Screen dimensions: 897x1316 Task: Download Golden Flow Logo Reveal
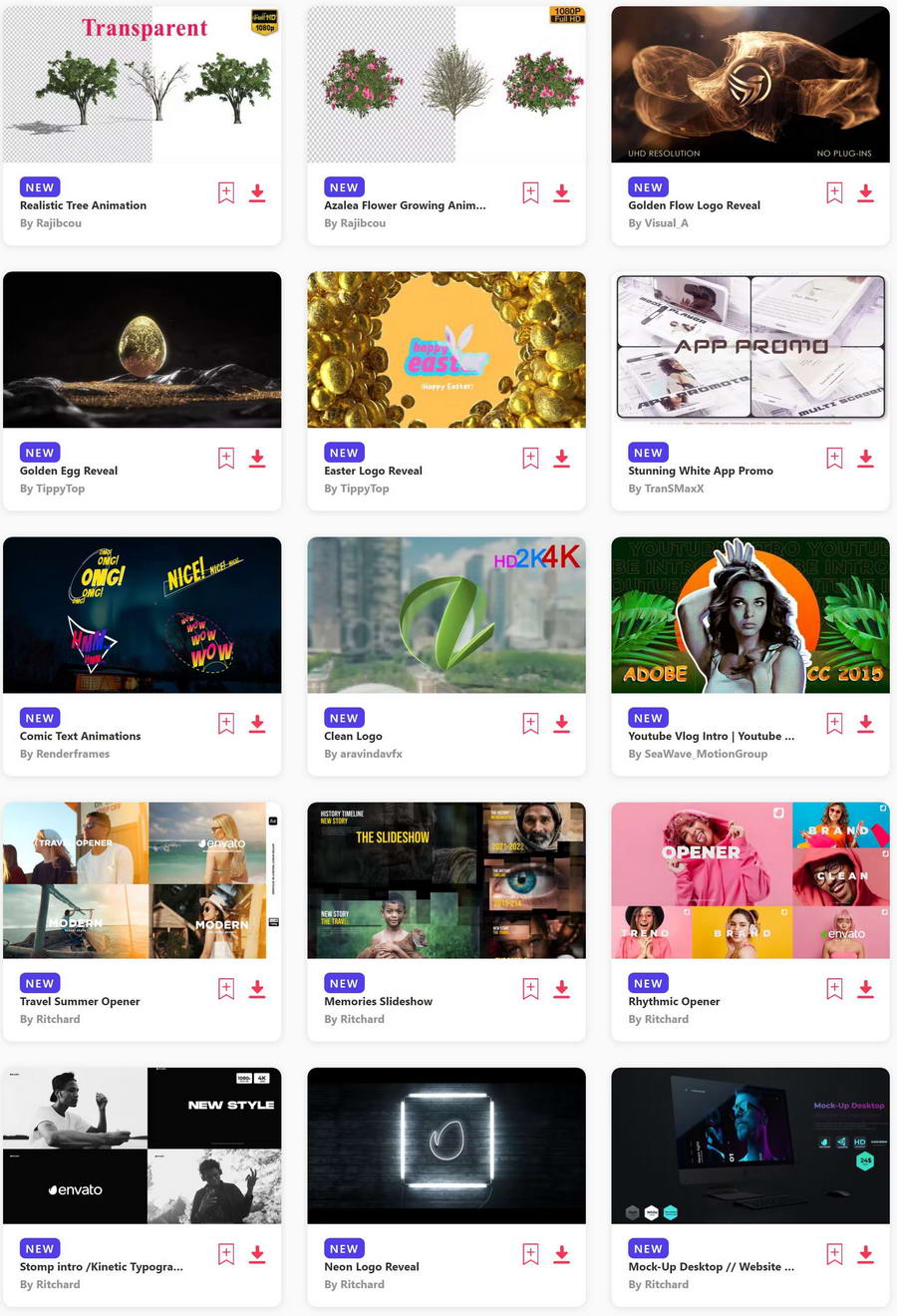coord(865,193)
